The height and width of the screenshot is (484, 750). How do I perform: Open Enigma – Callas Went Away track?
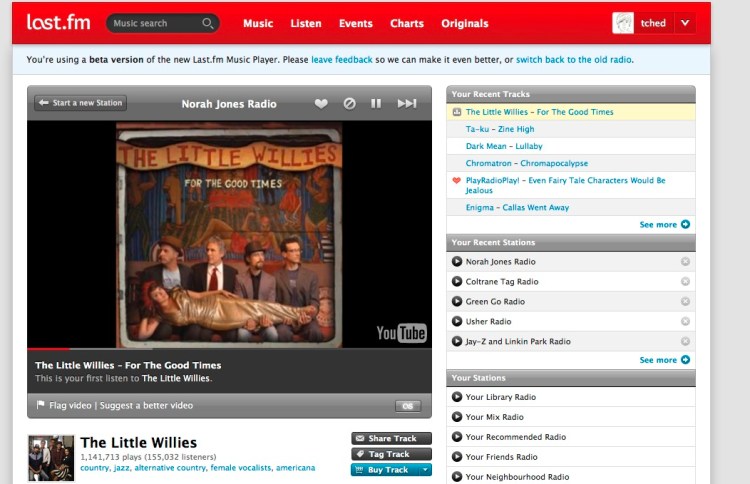tap(518, 208)
